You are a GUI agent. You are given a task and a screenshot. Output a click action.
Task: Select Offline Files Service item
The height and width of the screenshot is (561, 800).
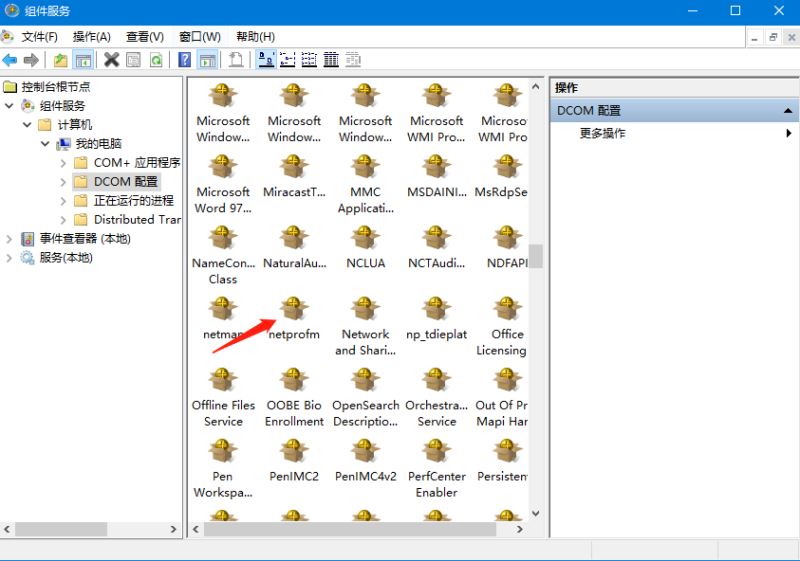pyautogui.click(x=223, y=398)
